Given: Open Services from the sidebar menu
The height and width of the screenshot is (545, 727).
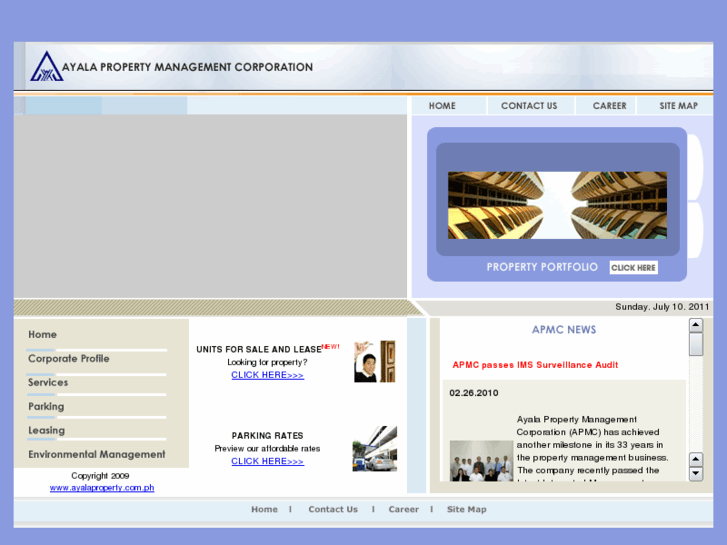Looking at the screenshot, I should pyautogui.click(x=48, y=383).
